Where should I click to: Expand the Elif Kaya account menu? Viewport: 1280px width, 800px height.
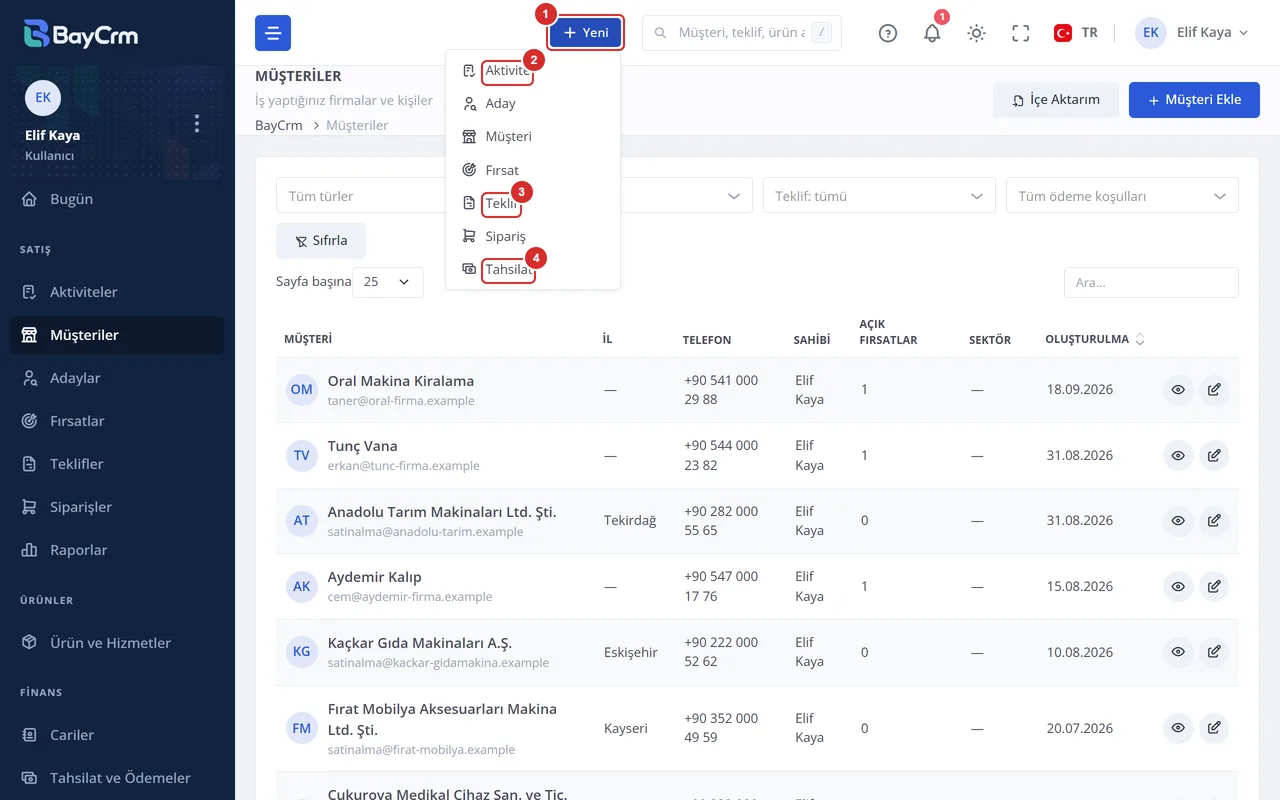[x=1192, y=33]
